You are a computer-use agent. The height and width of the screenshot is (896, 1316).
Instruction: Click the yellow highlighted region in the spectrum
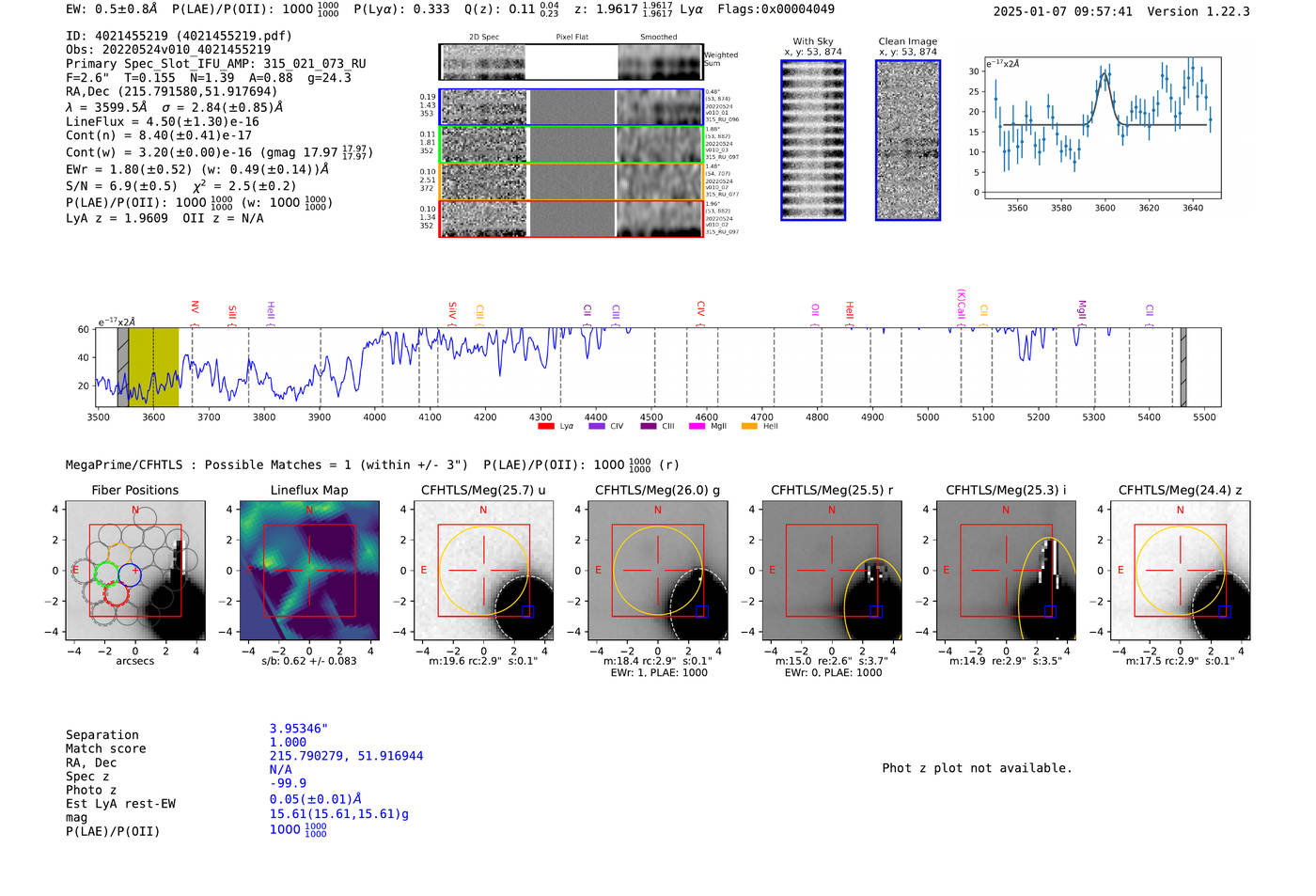click(153, 368)
